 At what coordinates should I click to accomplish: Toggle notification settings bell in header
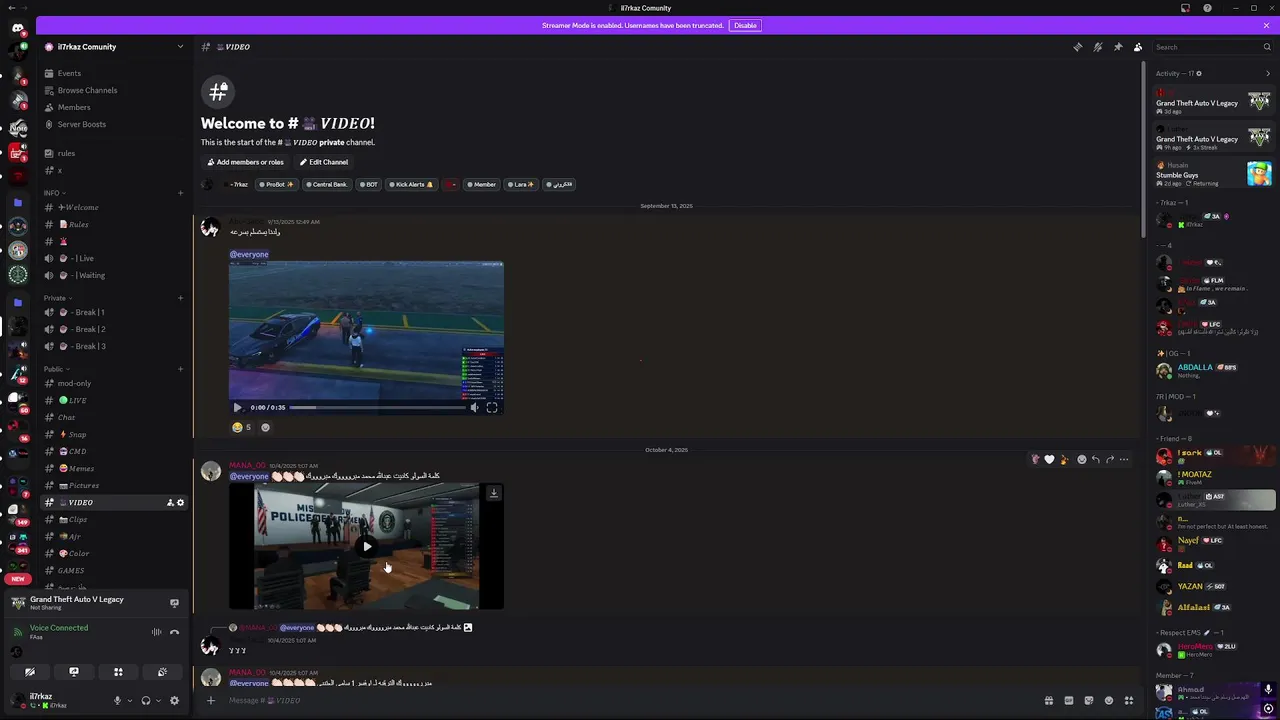(1097, 47)
